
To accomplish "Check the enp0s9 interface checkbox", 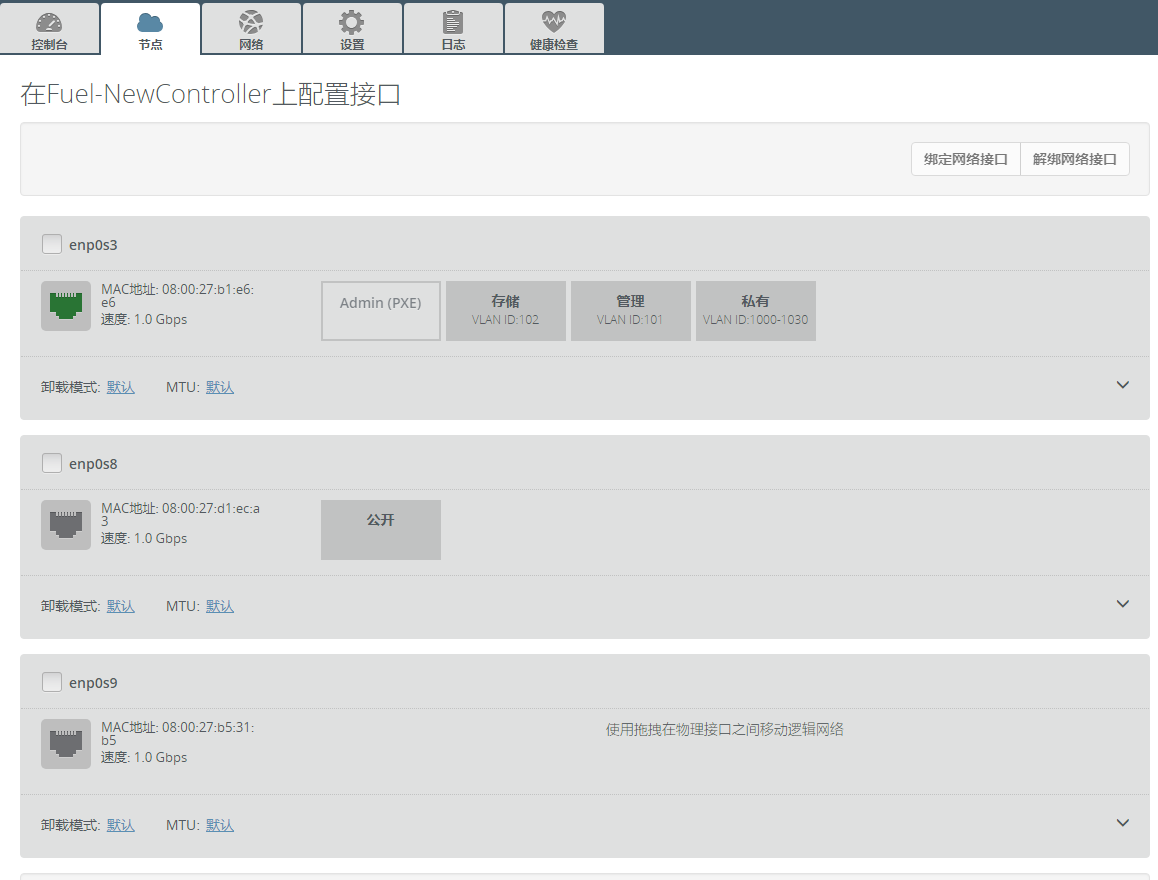I will [51, 681].
